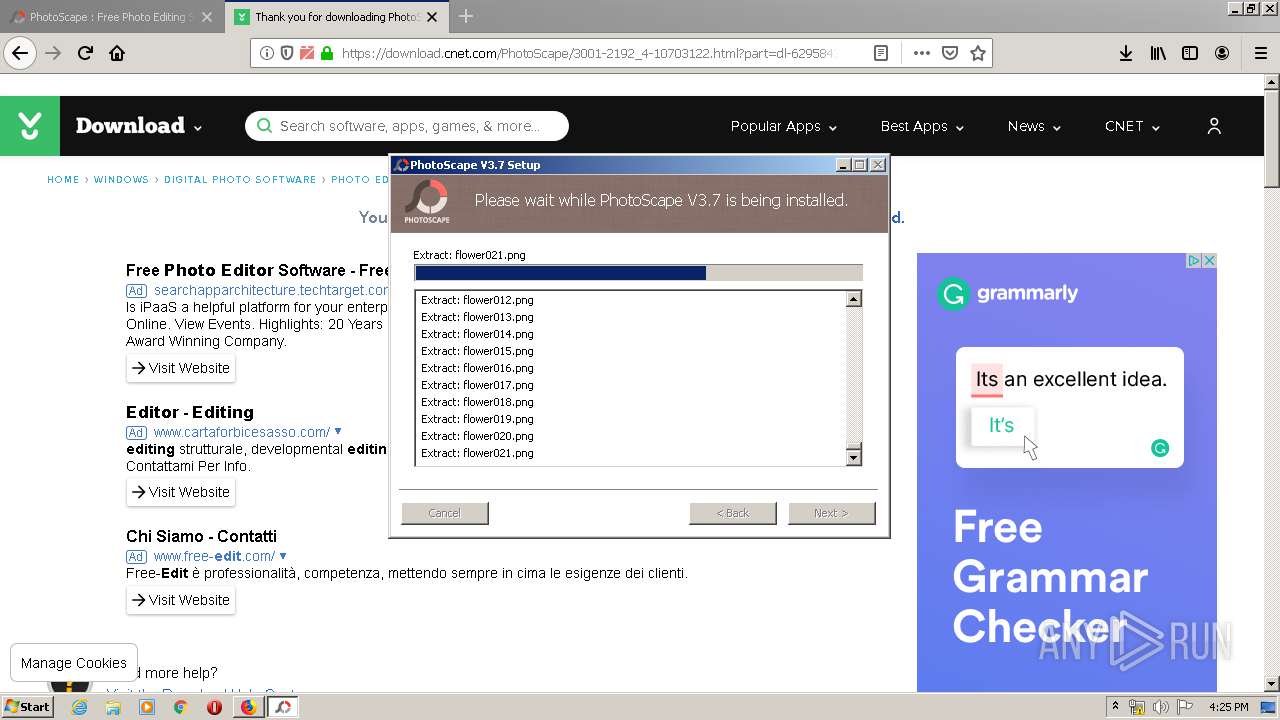Go to HOME breadcrumb

point(63,180)
